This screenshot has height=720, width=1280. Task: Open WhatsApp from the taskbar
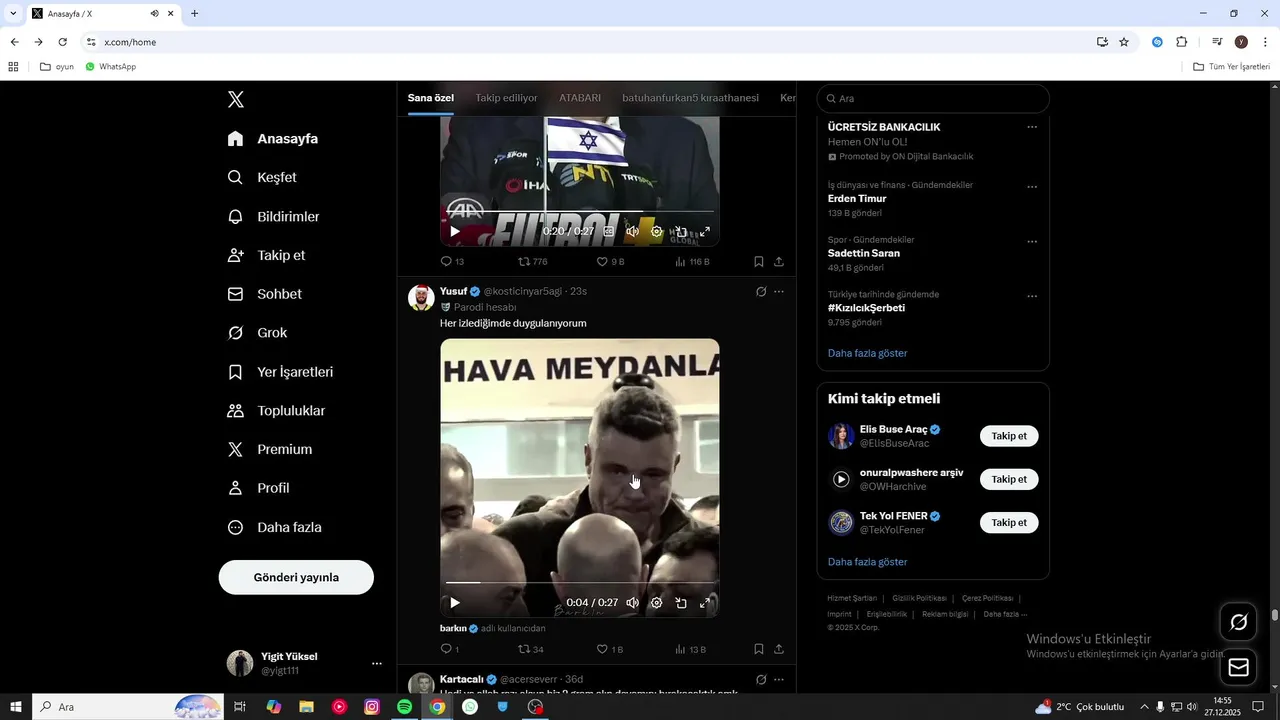(x=470, y=707)
